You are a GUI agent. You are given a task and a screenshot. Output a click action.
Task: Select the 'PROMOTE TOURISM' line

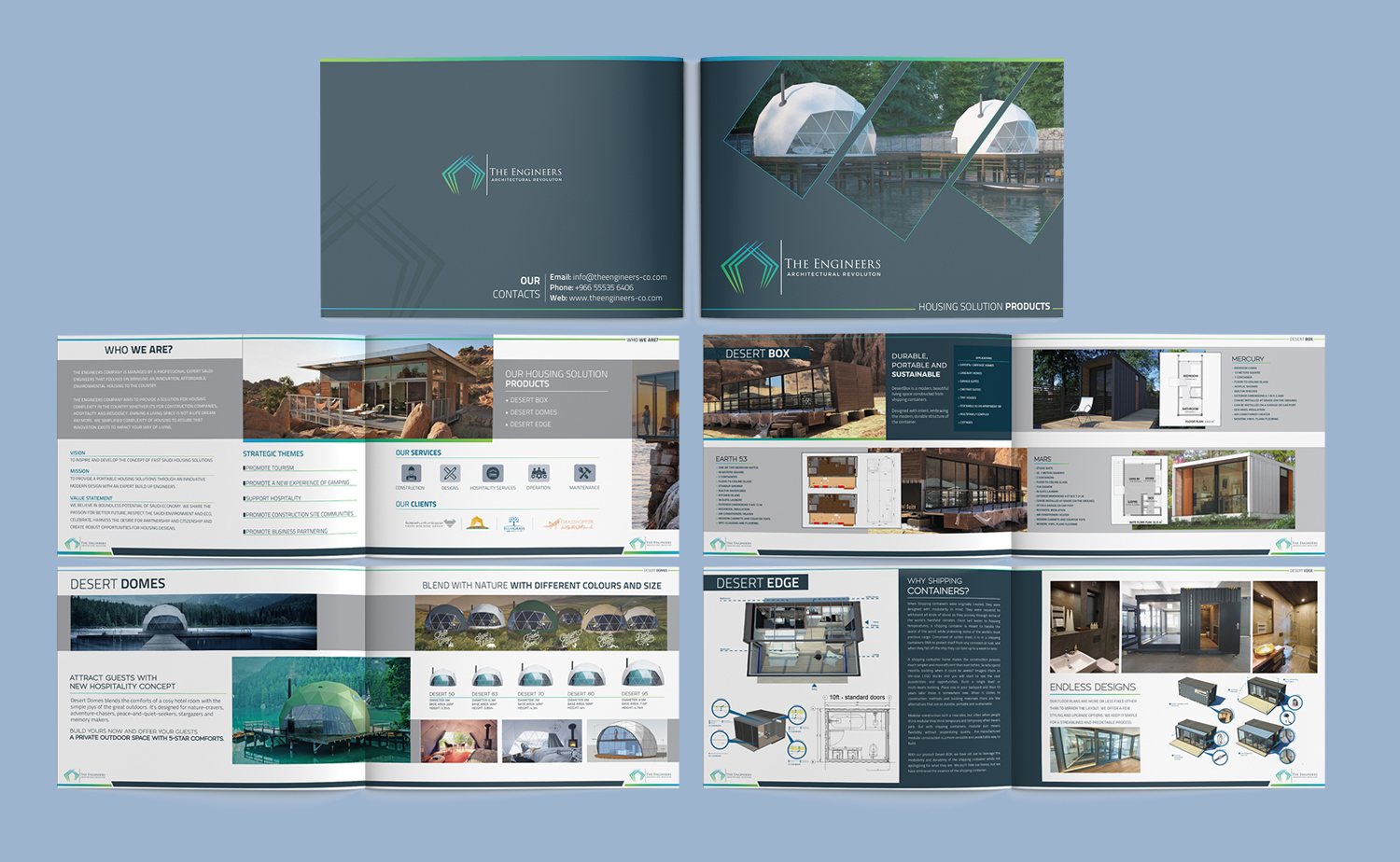[x=269, y=468]
